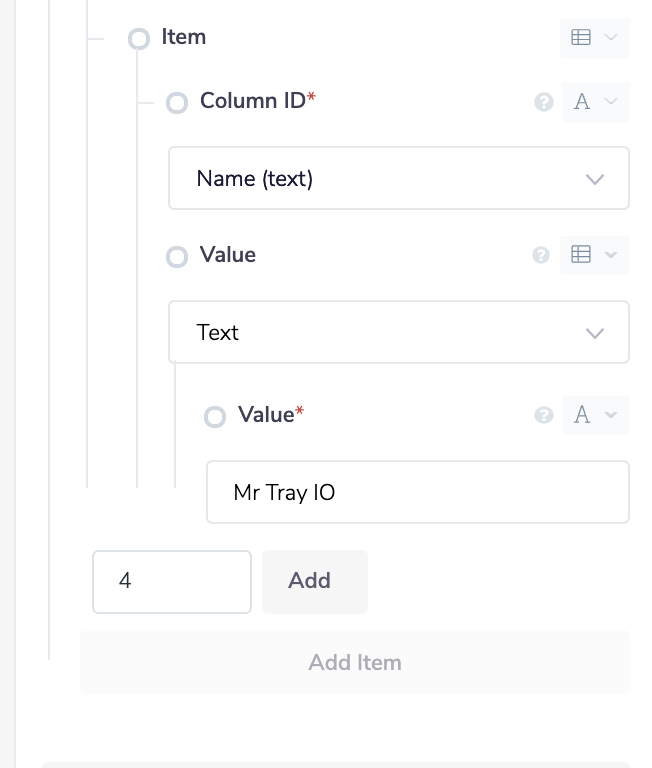Expand type chevron for nested Value*

click(612, 415)
